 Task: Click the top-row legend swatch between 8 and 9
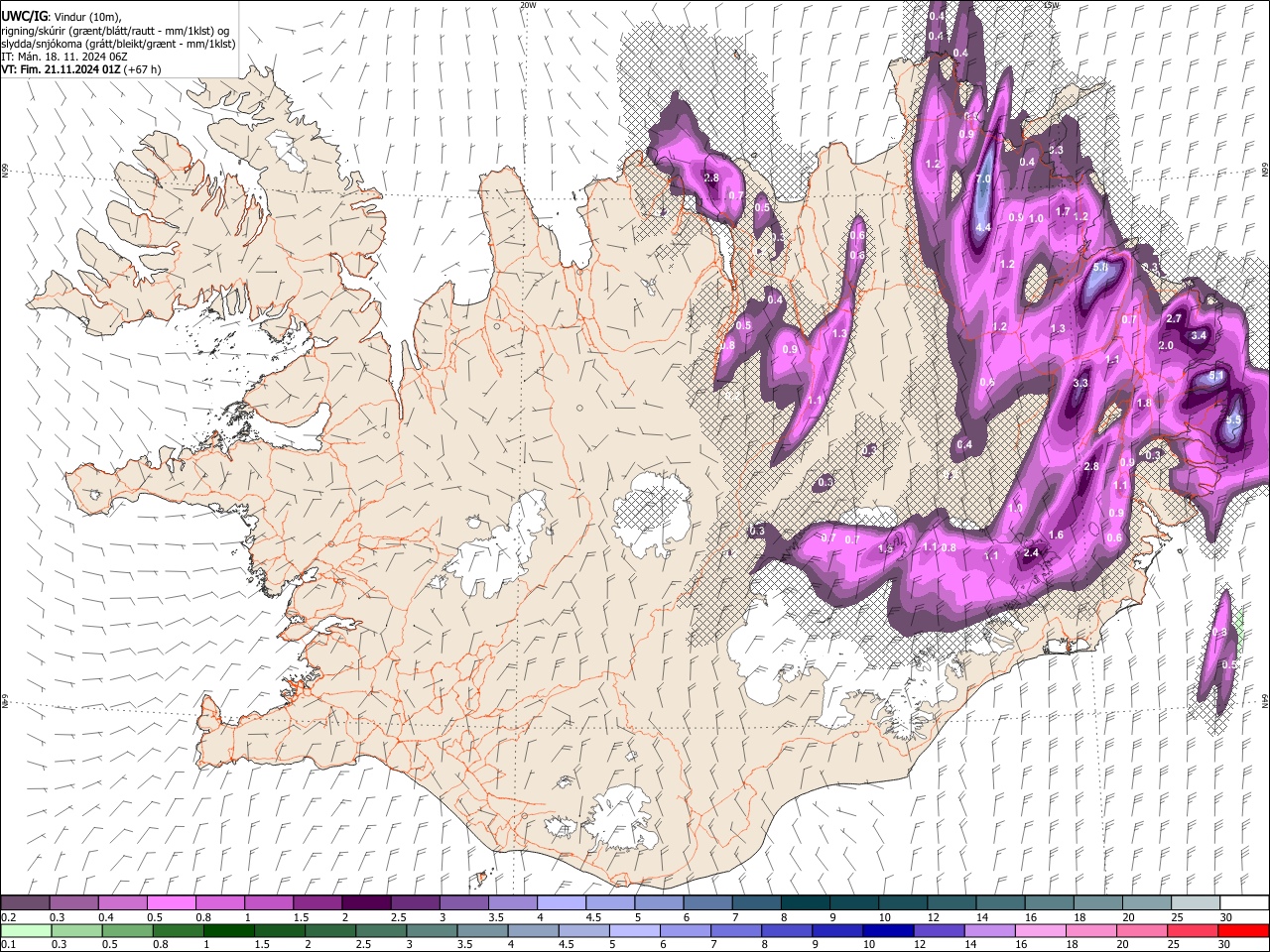coord(805,903)
